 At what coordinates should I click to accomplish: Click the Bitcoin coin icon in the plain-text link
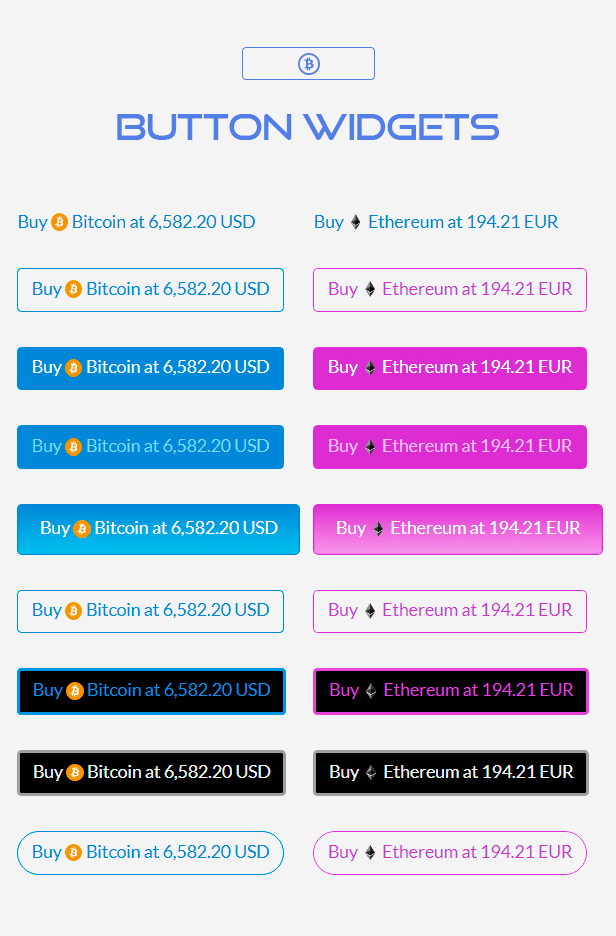(x=60, y=222)
